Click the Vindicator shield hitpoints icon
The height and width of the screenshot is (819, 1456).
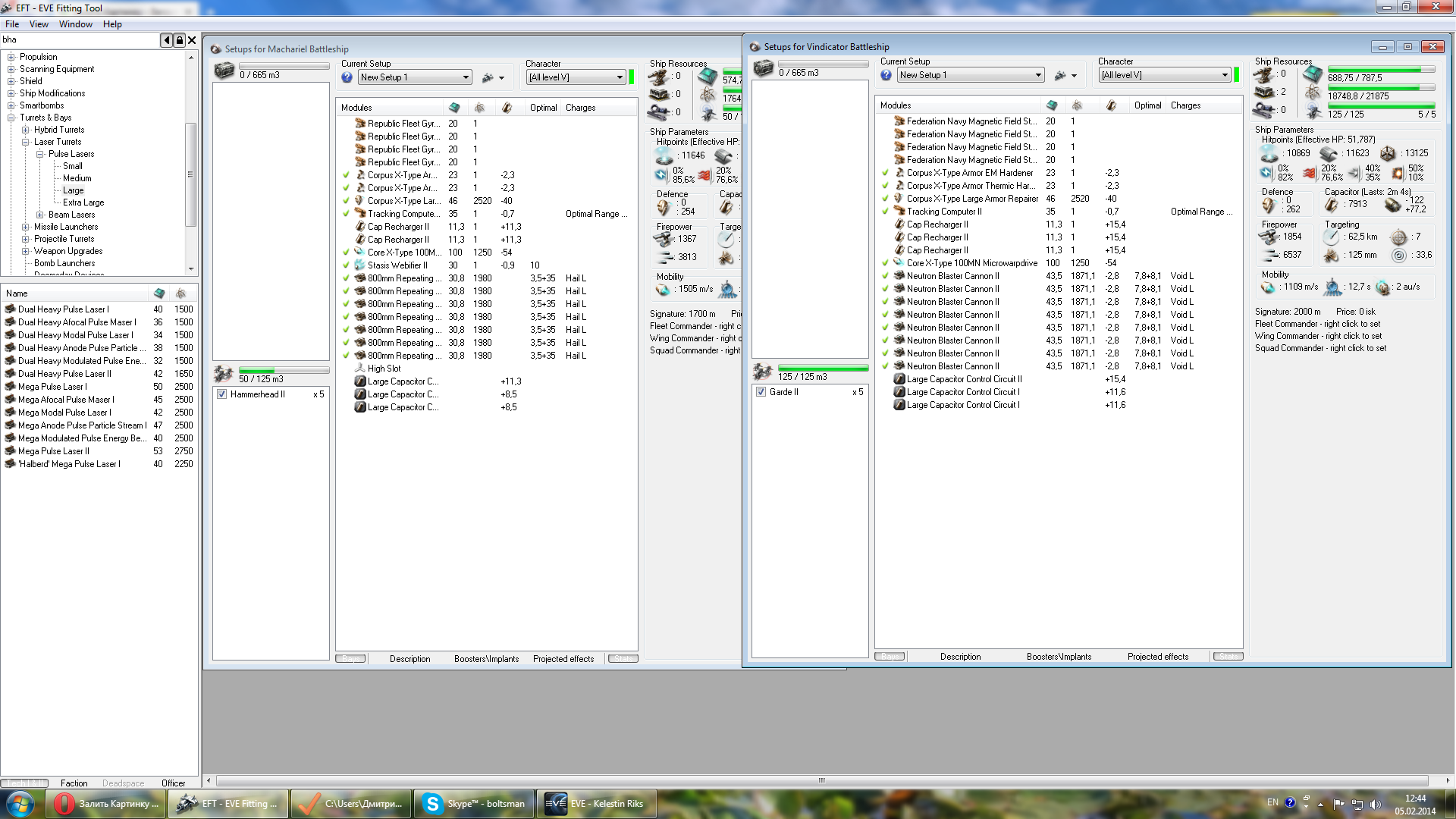pos(1269,154)
